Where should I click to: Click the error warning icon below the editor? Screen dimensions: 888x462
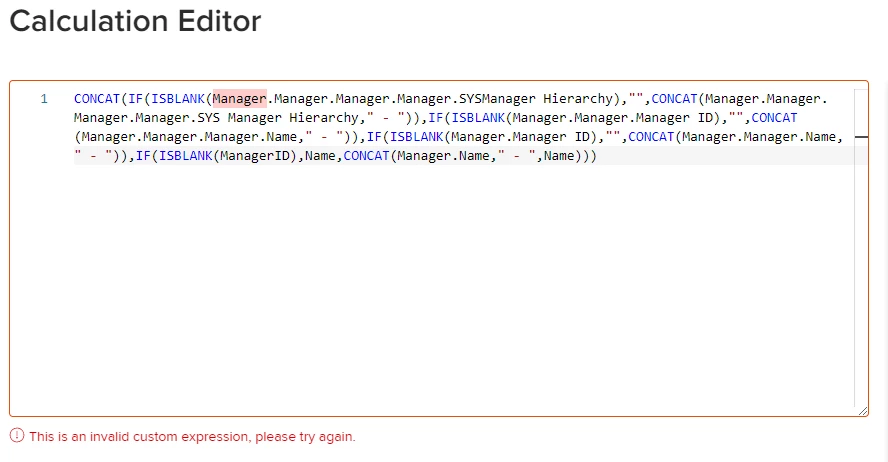click(17, 436)
